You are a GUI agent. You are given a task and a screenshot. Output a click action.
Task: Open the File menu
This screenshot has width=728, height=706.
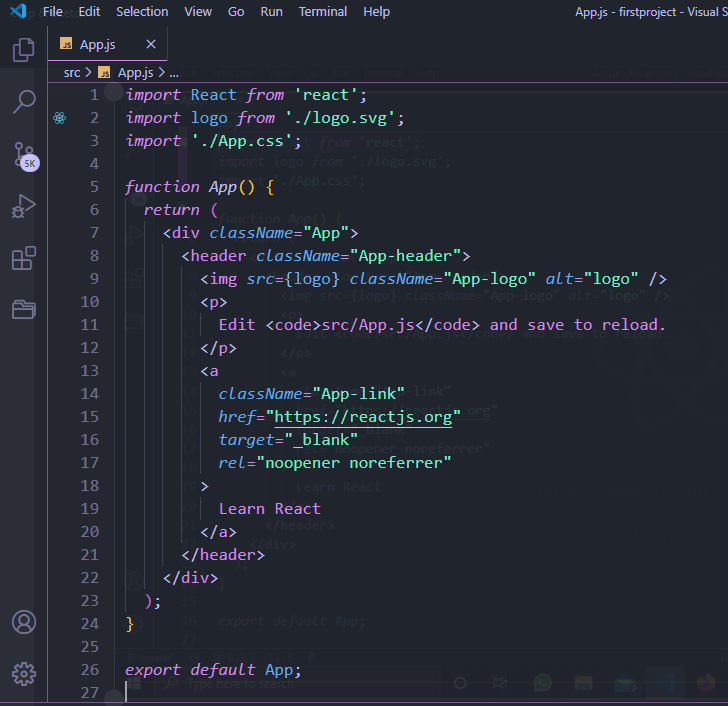53,12
